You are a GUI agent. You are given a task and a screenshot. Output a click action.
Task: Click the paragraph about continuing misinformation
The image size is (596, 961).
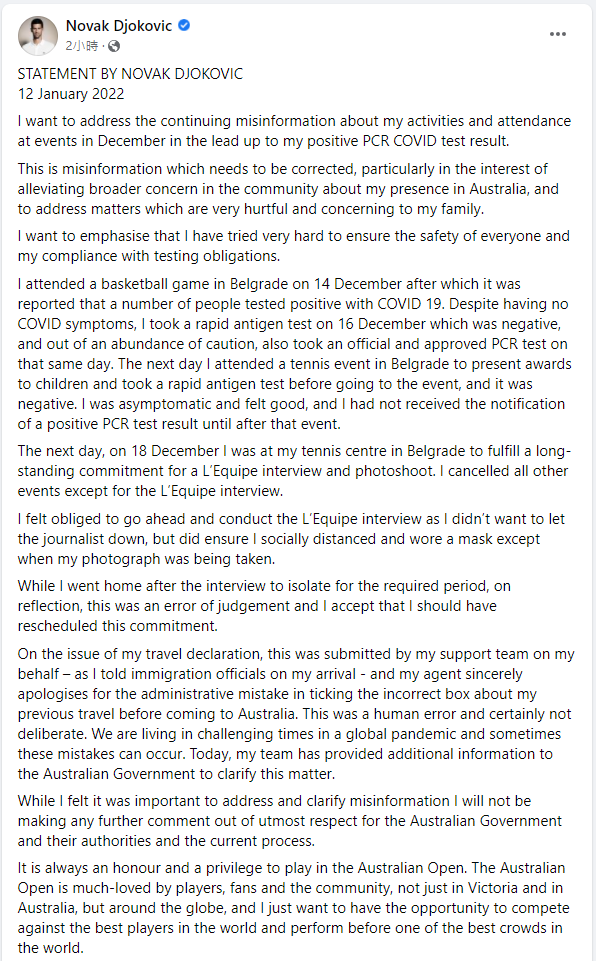[x=294, y=131]
